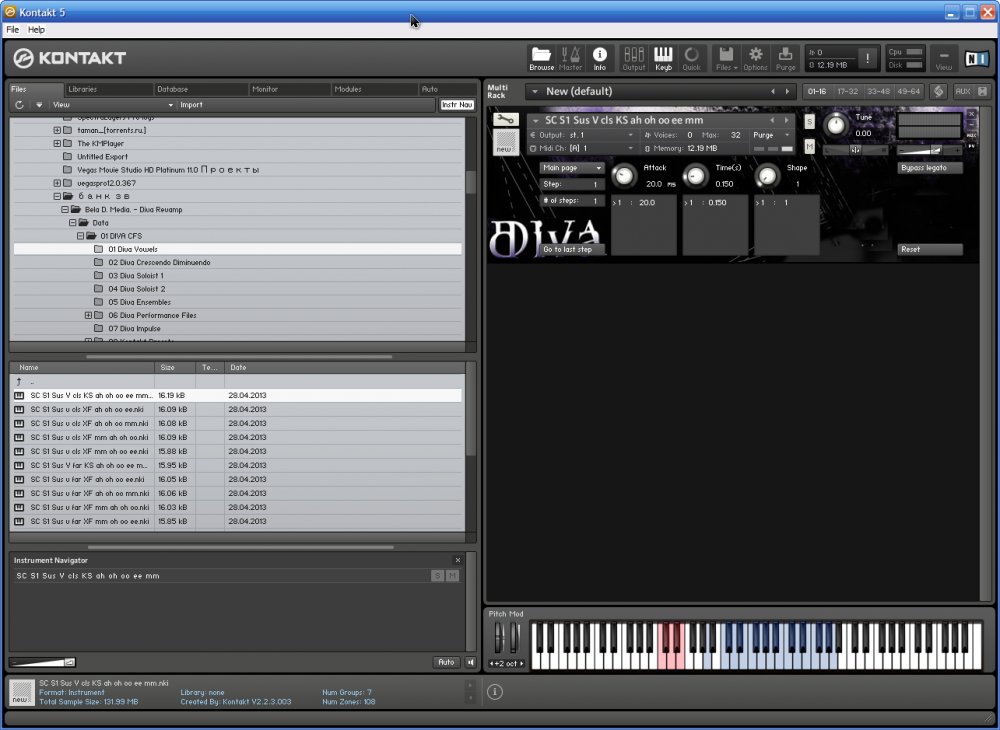Click the refresh icon in Files browser

click(19, 105)
